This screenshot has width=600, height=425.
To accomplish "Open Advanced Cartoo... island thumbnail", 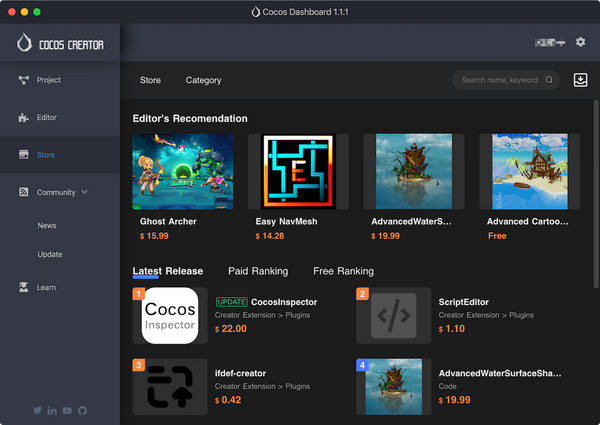I will 530,171.
